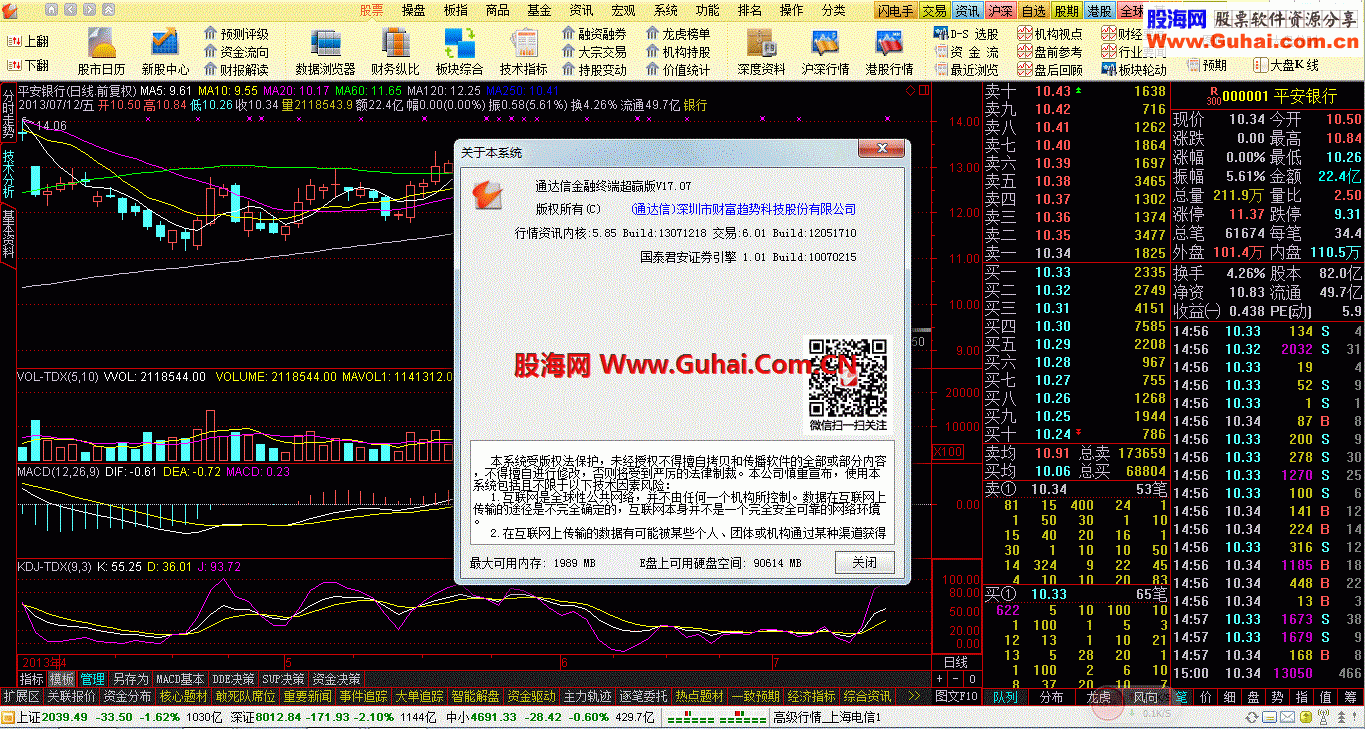
Task: Open the 港股行情 Hong Kong quotes icon
Action: click(889, 52)
